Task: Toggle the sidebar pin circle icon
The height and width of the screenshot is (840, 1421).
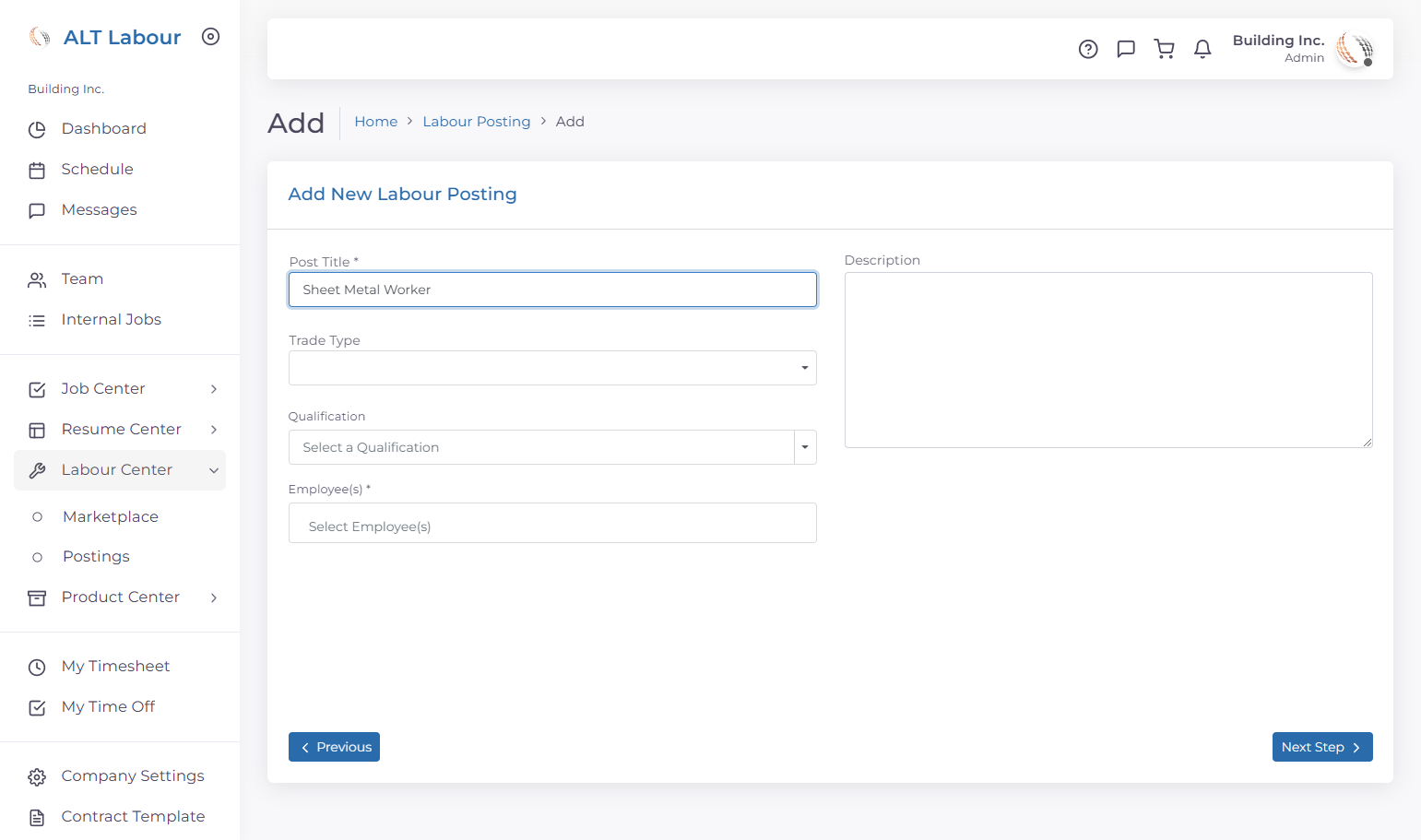Action: click(211, 37)
